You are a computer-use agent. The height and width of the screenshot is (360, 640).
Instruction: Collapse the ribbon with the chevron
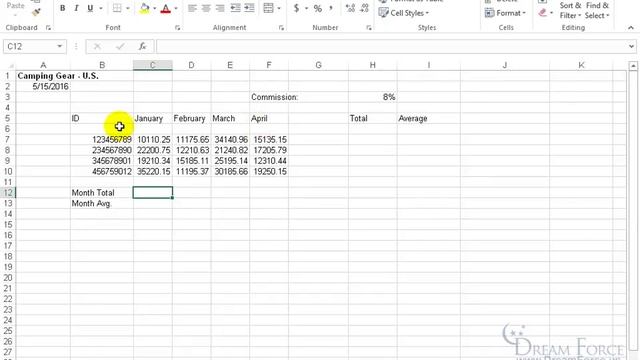pyautogui.click(x=631, y=28)
